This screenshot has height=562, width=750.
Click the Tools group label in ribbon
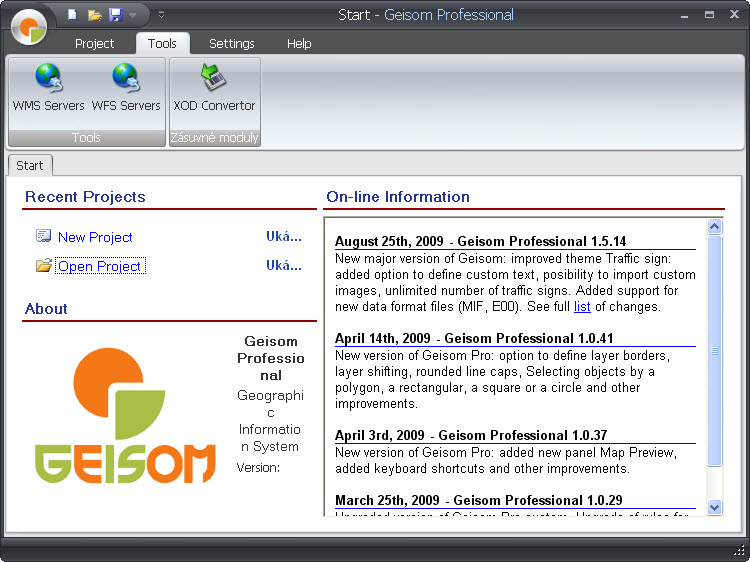(x=86, y=138)
